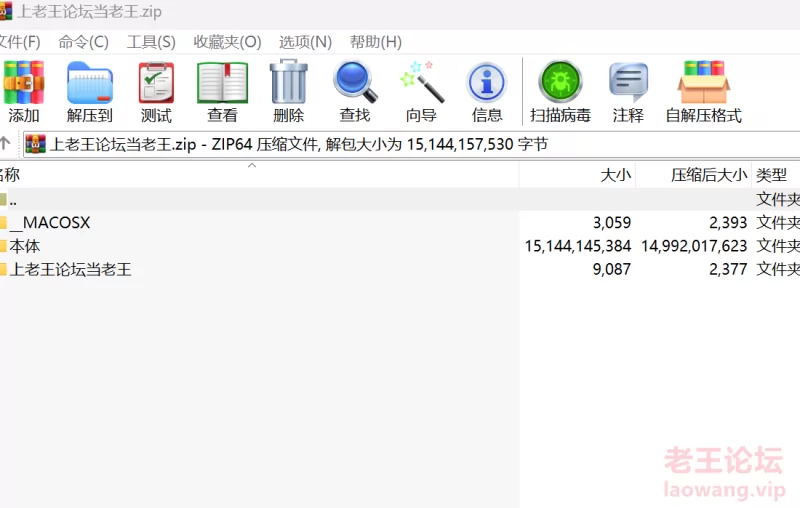This screenshot has height=508, width=800.
Task: Click packed size 2,377
Action: [x=728, y=269]
